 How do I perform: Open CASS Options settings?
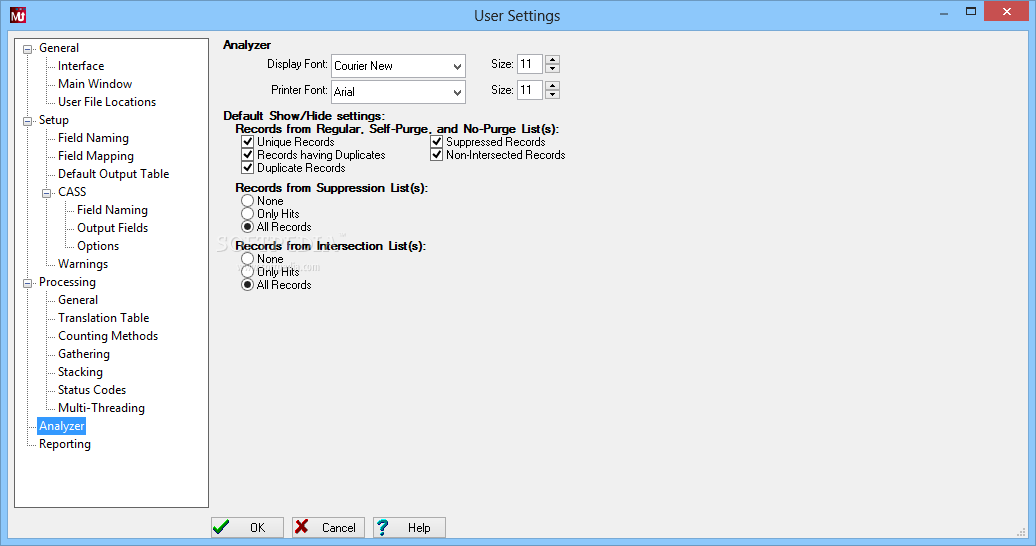coord(98,246)
